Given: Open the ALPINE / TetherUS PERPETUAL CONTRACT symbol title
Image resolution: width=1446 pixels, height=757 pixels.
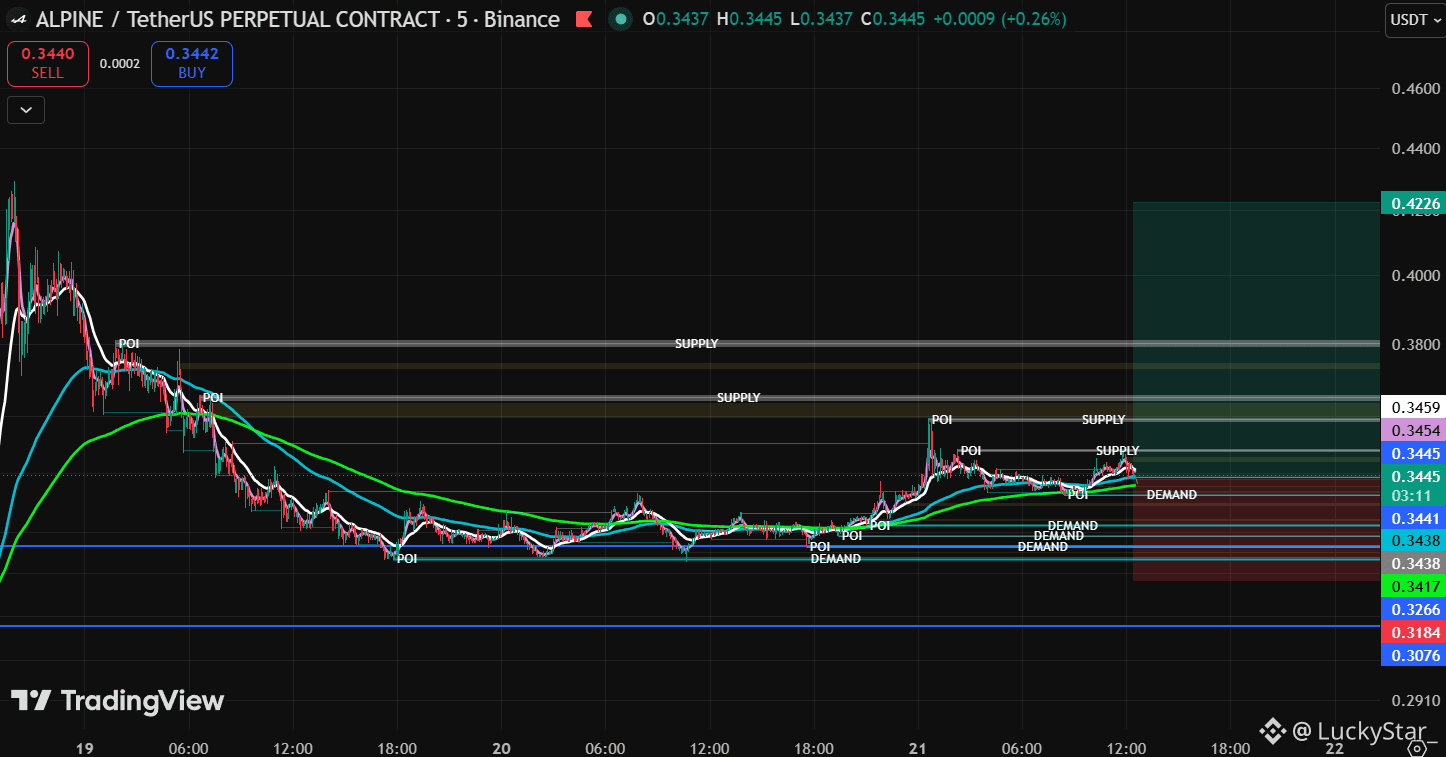Looking at the screenshot, I should click(239, 19).
